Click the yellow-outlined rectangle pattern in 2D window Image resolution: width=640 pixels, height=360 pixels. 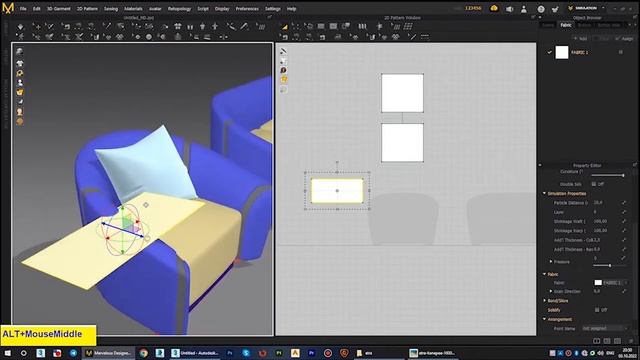pyautogui.click(x=337, y=191)
